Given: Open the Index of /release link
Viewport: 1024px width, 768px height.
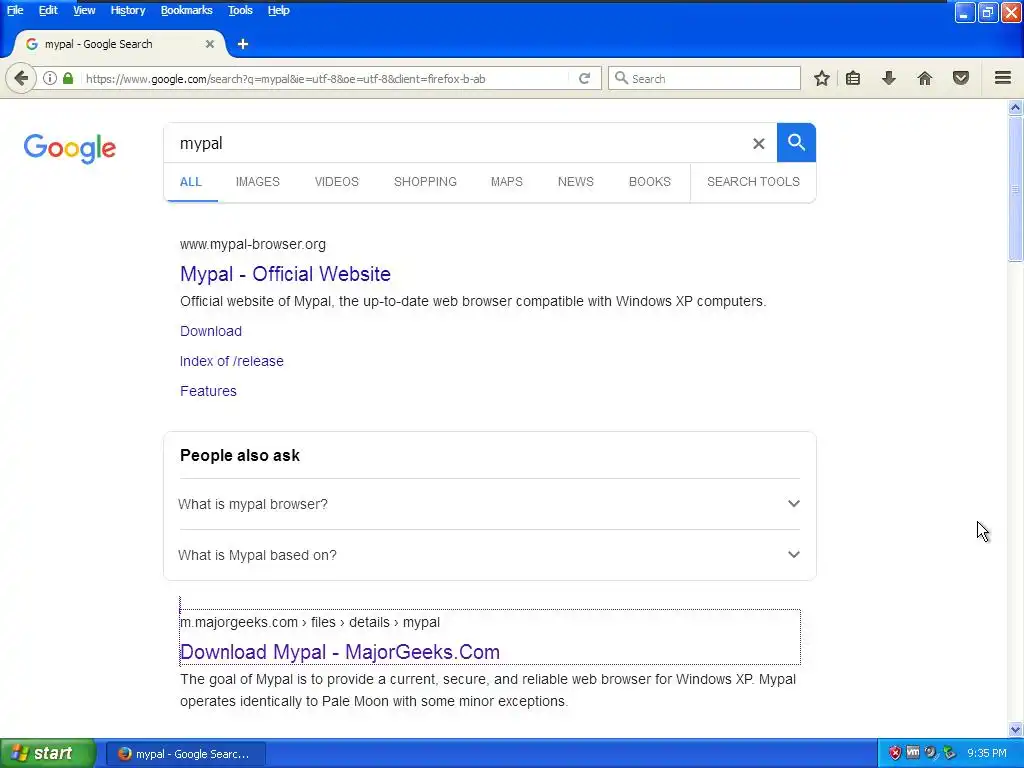Looking at the screenshot, I should pos(232,361).
